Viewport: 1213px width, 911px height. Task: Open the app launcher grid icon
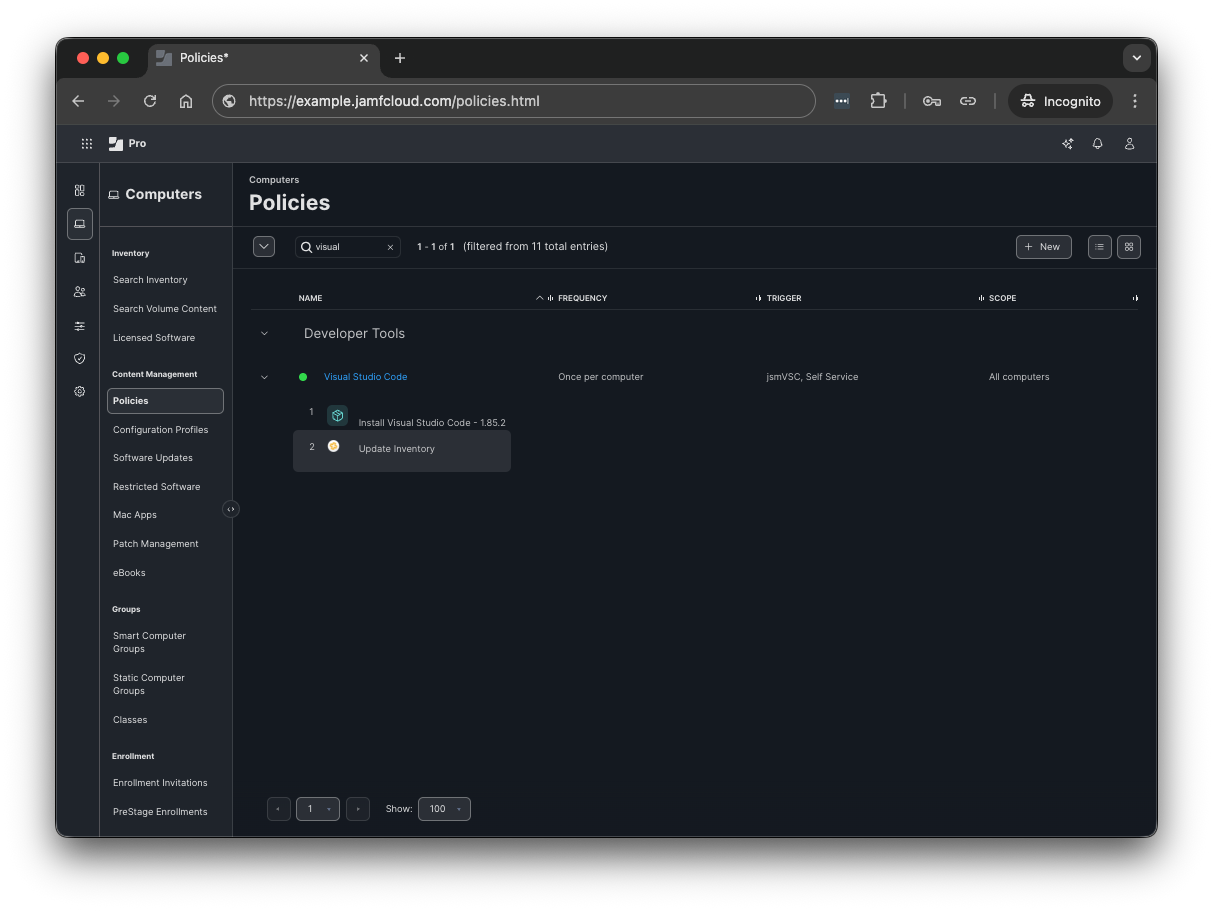(x=87, y=144)
